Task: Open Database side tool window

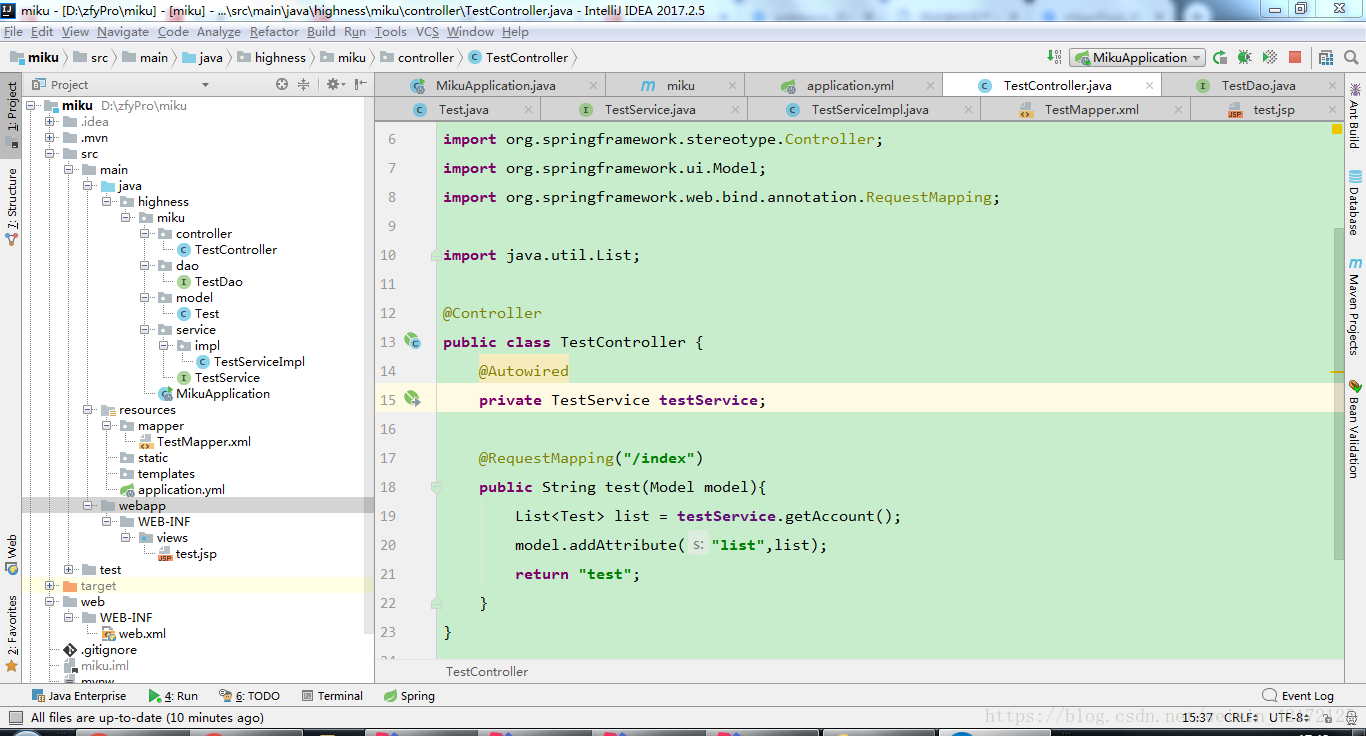Action: click(x=1355, y=203)
